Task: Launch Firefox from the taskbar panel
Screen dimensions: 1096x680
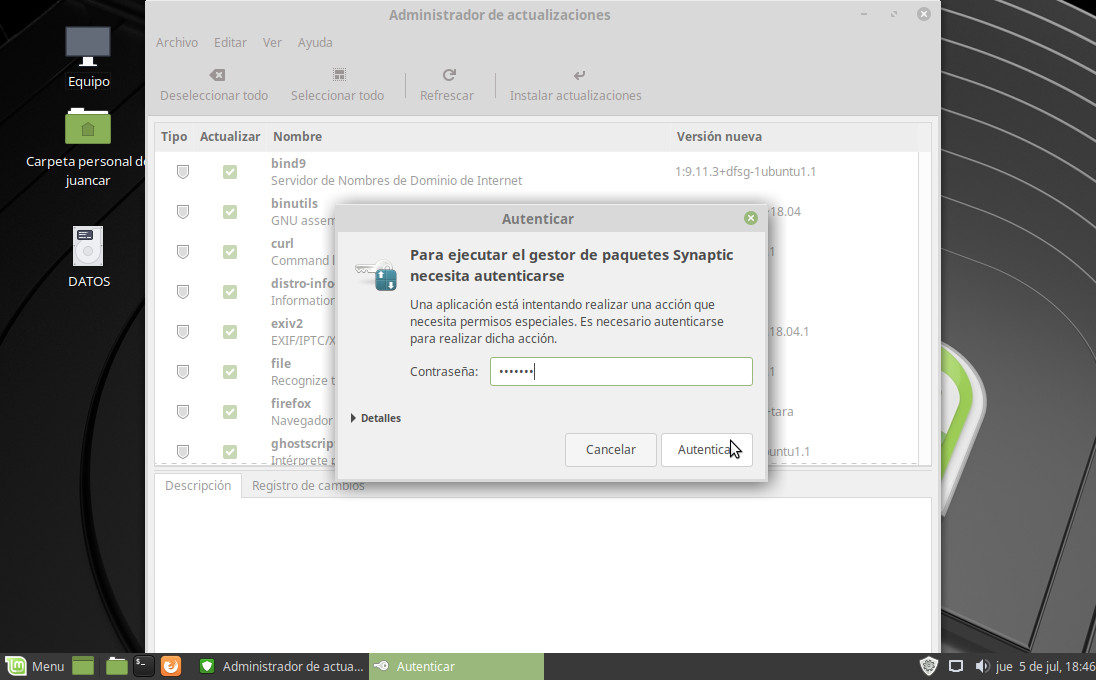Action: click(x=171, y=666)
